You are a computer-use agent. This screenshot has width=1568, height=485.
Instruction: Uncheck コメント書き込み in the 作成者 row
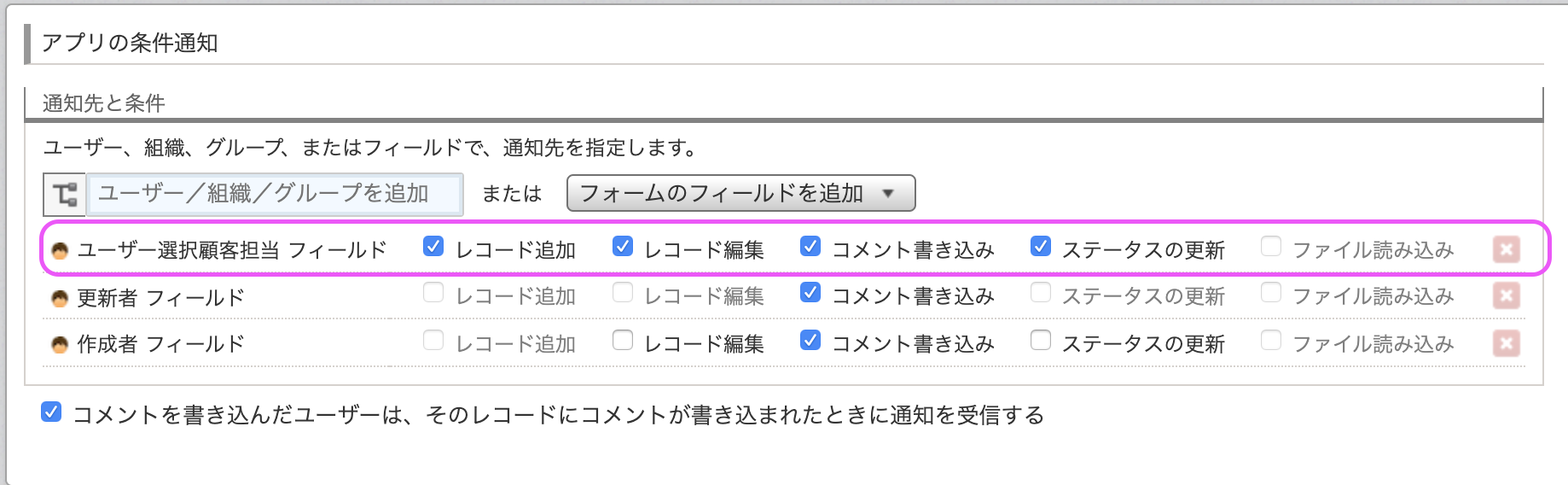pos(810,341)
